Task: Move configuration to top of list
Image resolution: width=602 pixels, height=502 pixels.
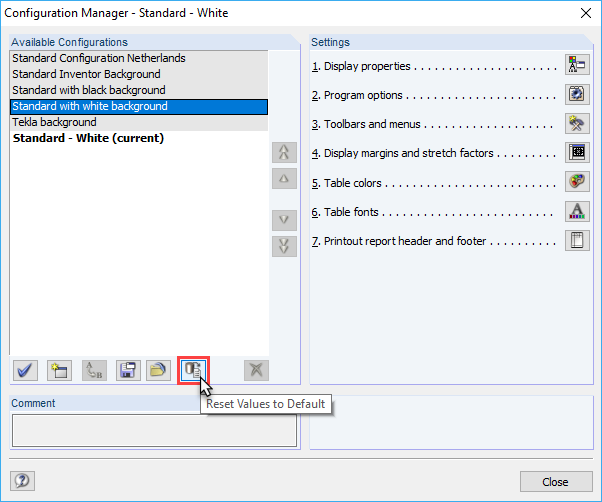Action: pyautogui.click(x=284, y=152)
